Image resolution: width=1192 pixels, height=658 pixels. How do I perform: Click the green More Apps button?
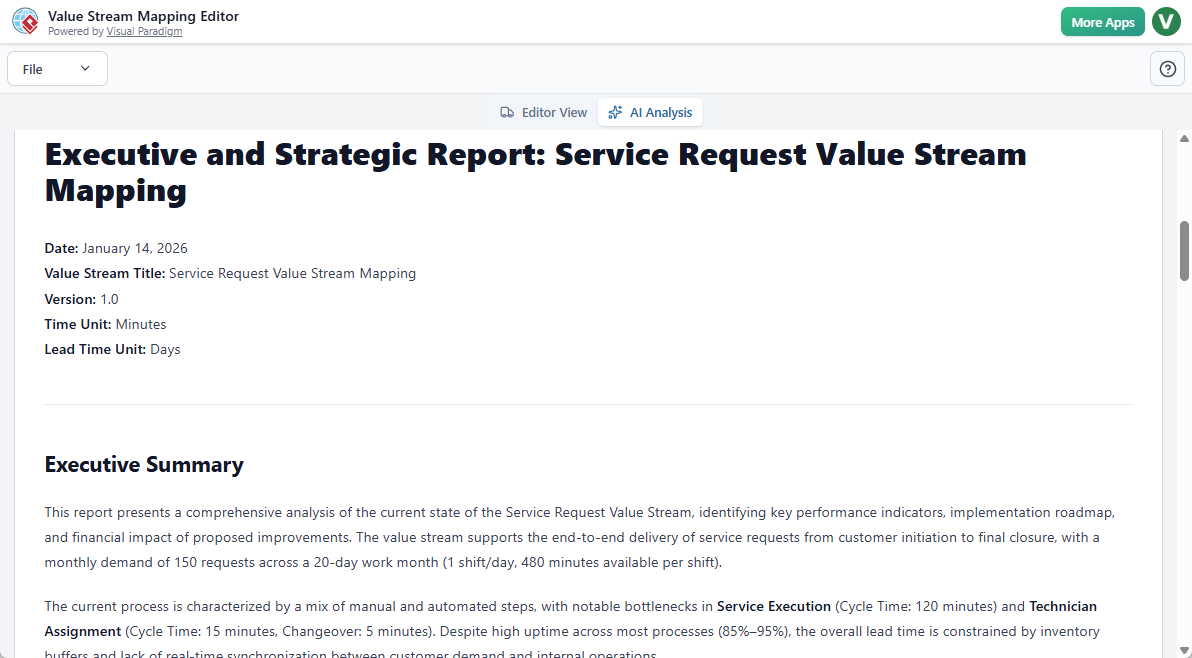pos(1102,21)
